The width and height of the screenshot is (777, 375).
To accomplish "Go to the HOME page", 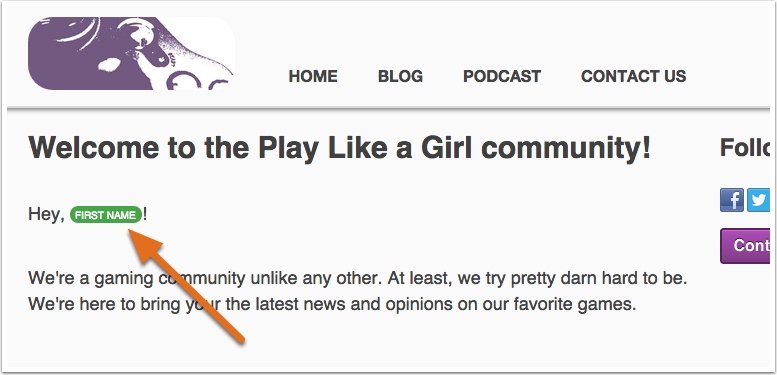I will 313,76.
